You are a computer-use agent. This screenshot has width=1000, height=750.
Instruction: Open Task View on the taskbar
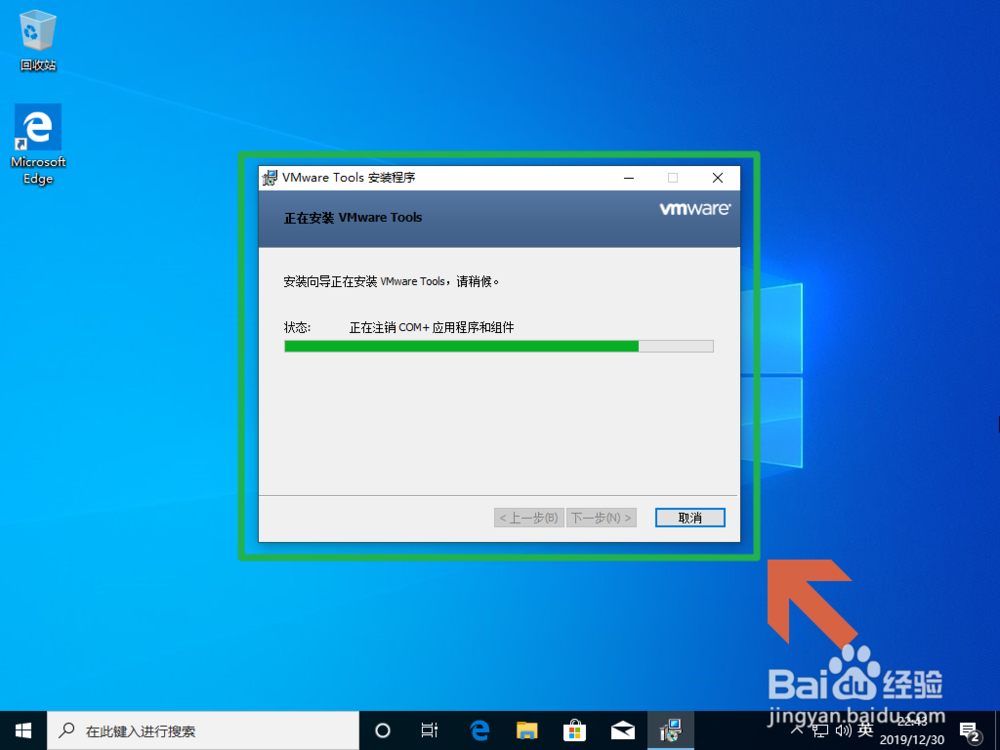[430, 730]
